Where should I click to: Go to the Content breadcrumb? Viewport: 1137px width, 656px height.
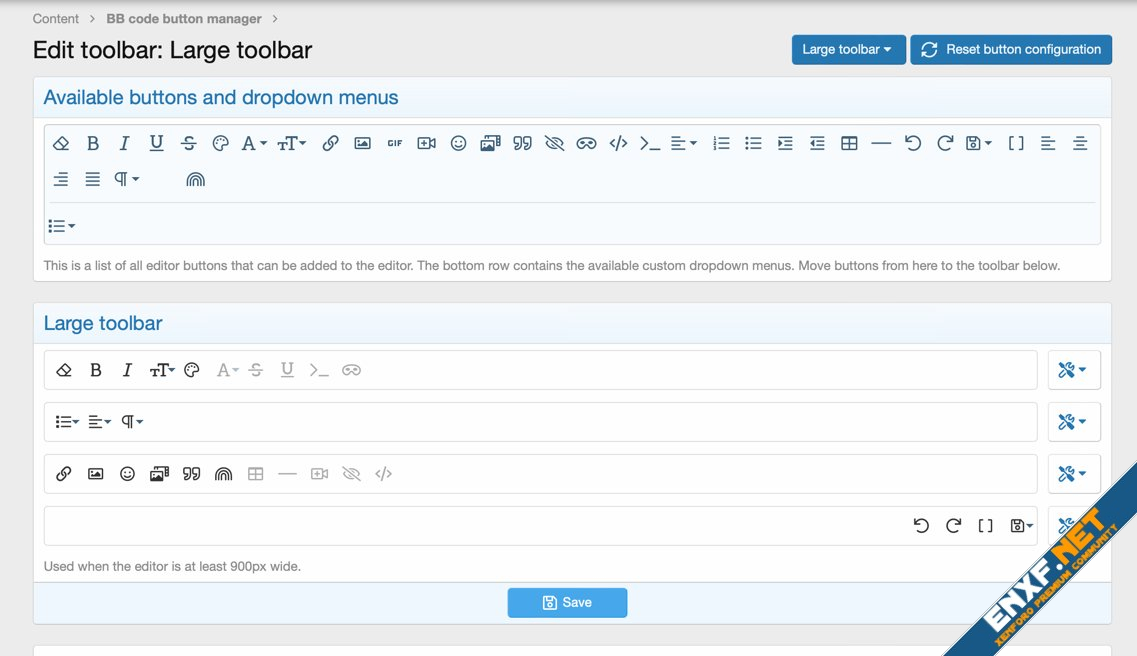pyautogui.click(x=55, y=19)
